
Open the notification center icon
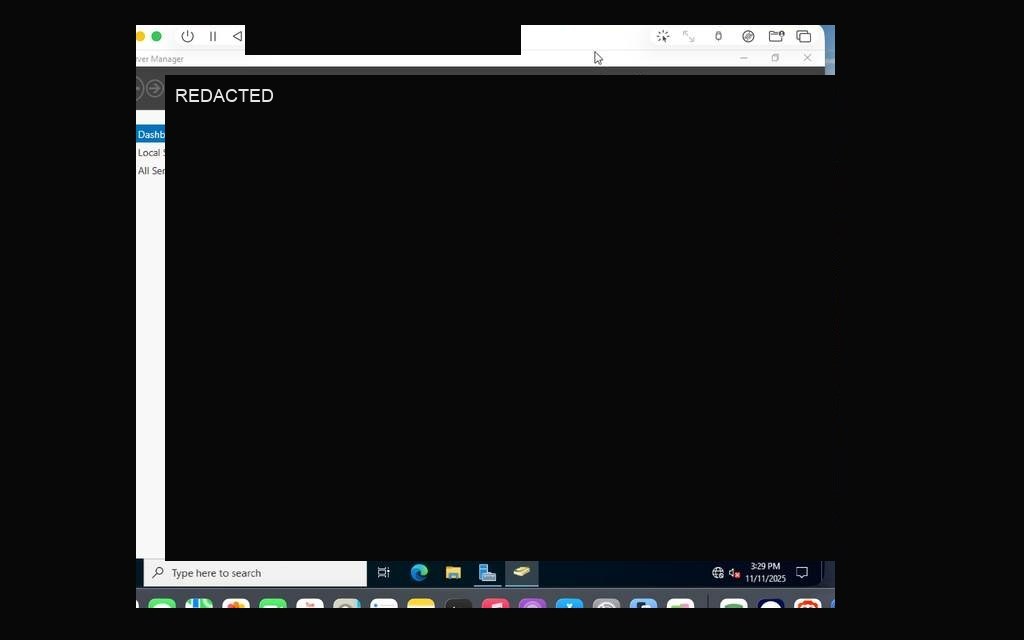(x=802, y=573)
